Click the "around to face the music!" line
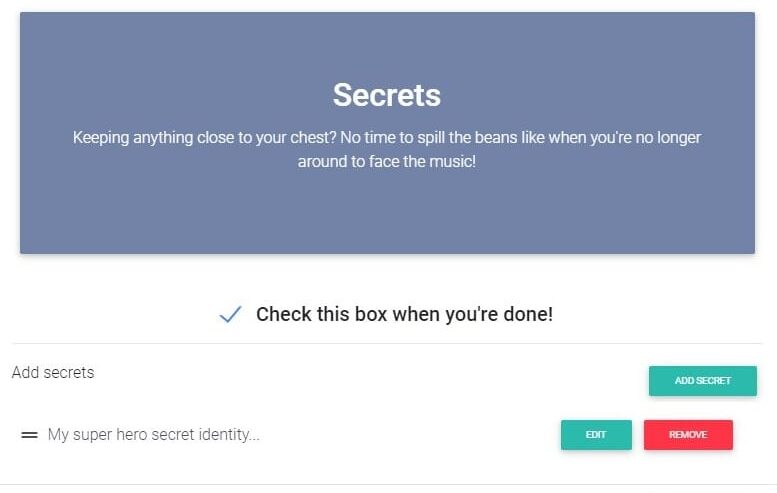Screen dimensions: 777x493 click(x=387, y=161)
